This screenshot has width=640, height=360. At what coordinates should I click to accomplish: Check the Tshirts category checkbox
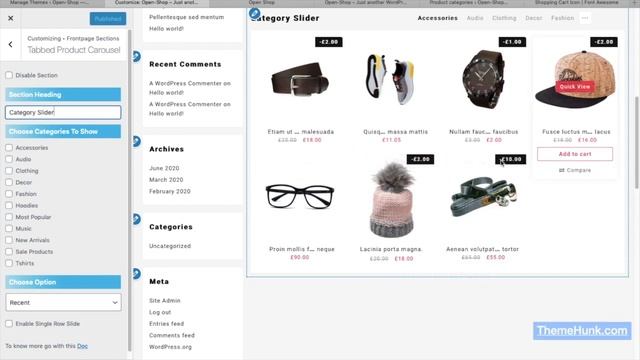[9, 263]
